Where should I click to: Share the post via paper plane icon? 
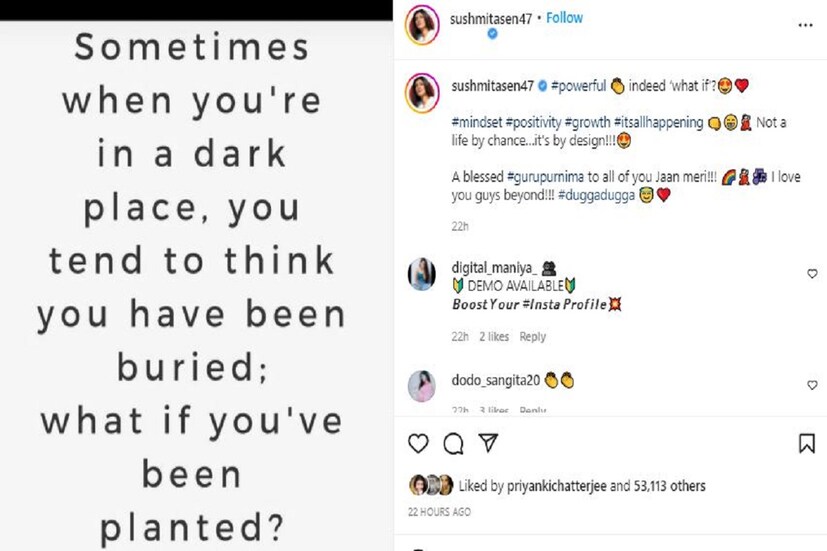point(488,443)
